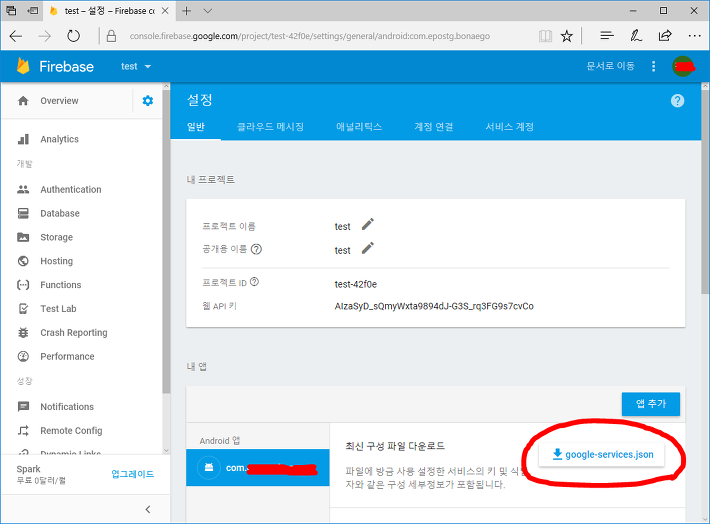Switch to the 서비스 계정 tab
710x524 pixels.
(x=509, y=127)
